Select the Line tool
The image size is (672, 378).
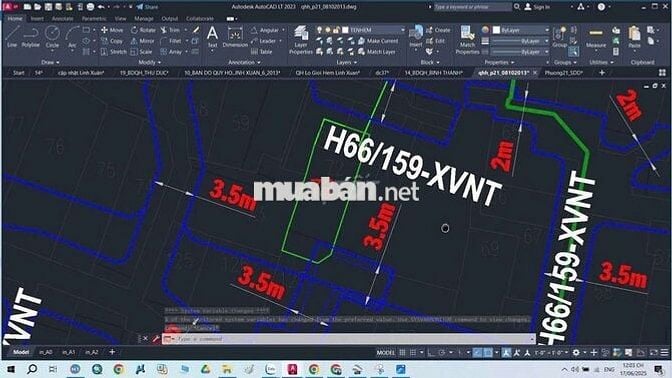[12, 36]
